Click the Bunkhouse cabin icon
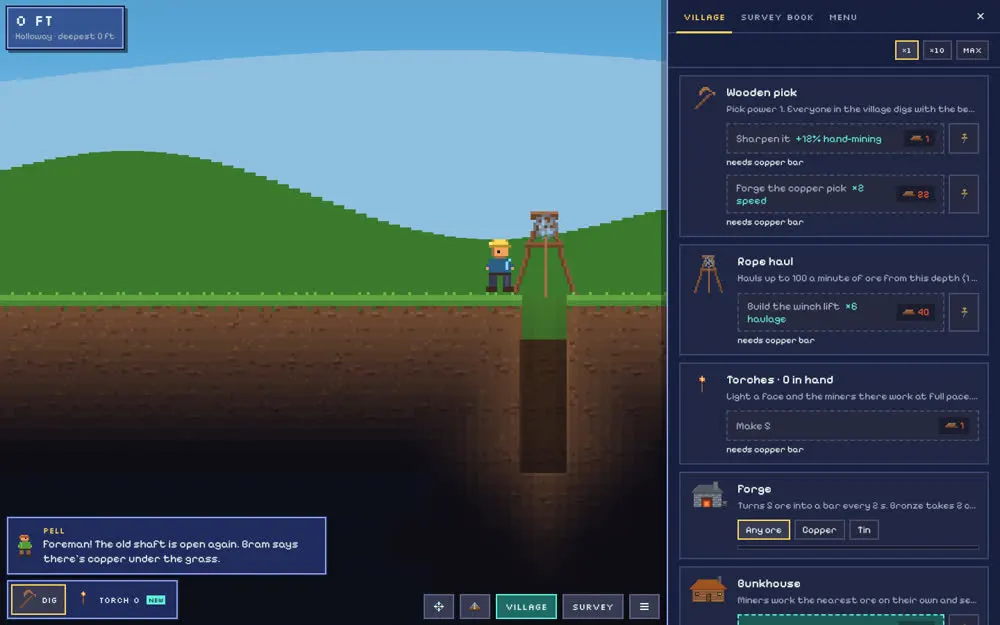The width and height of the screenshot is (1000, 625). (708, 590)
